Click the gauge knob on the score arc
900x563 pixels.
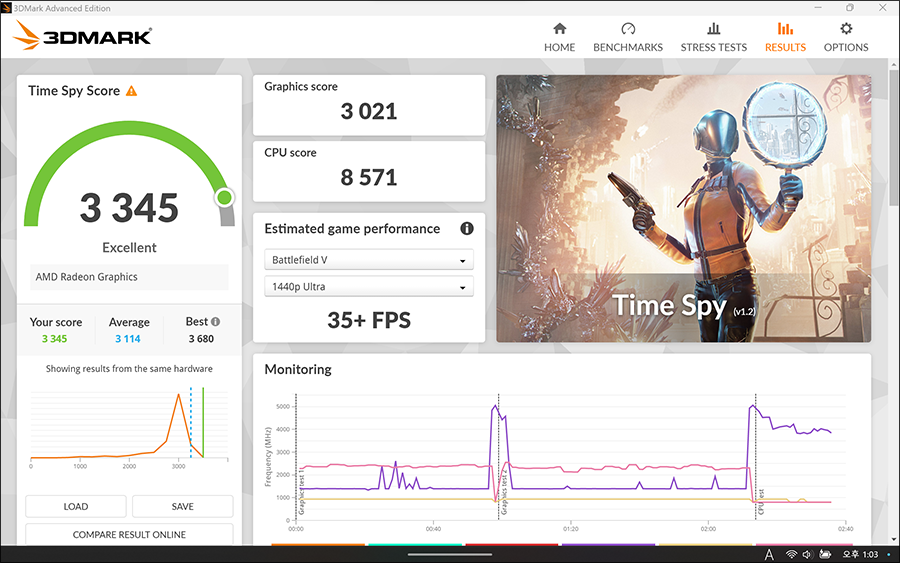point(224,197)
